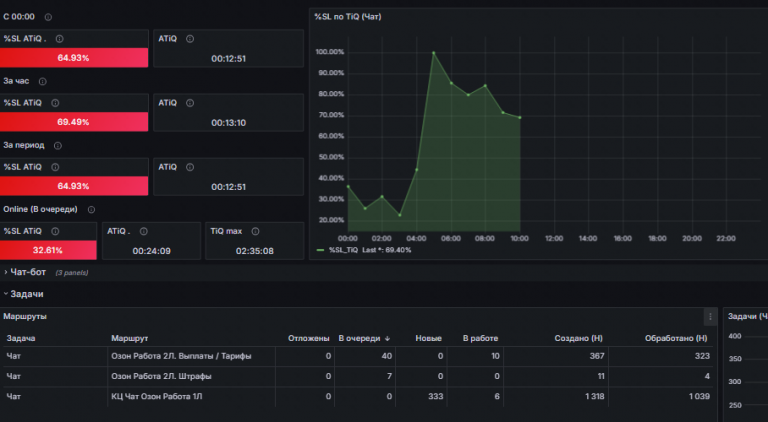Click the 64.93% value under С 00:00

pos(73,58)
